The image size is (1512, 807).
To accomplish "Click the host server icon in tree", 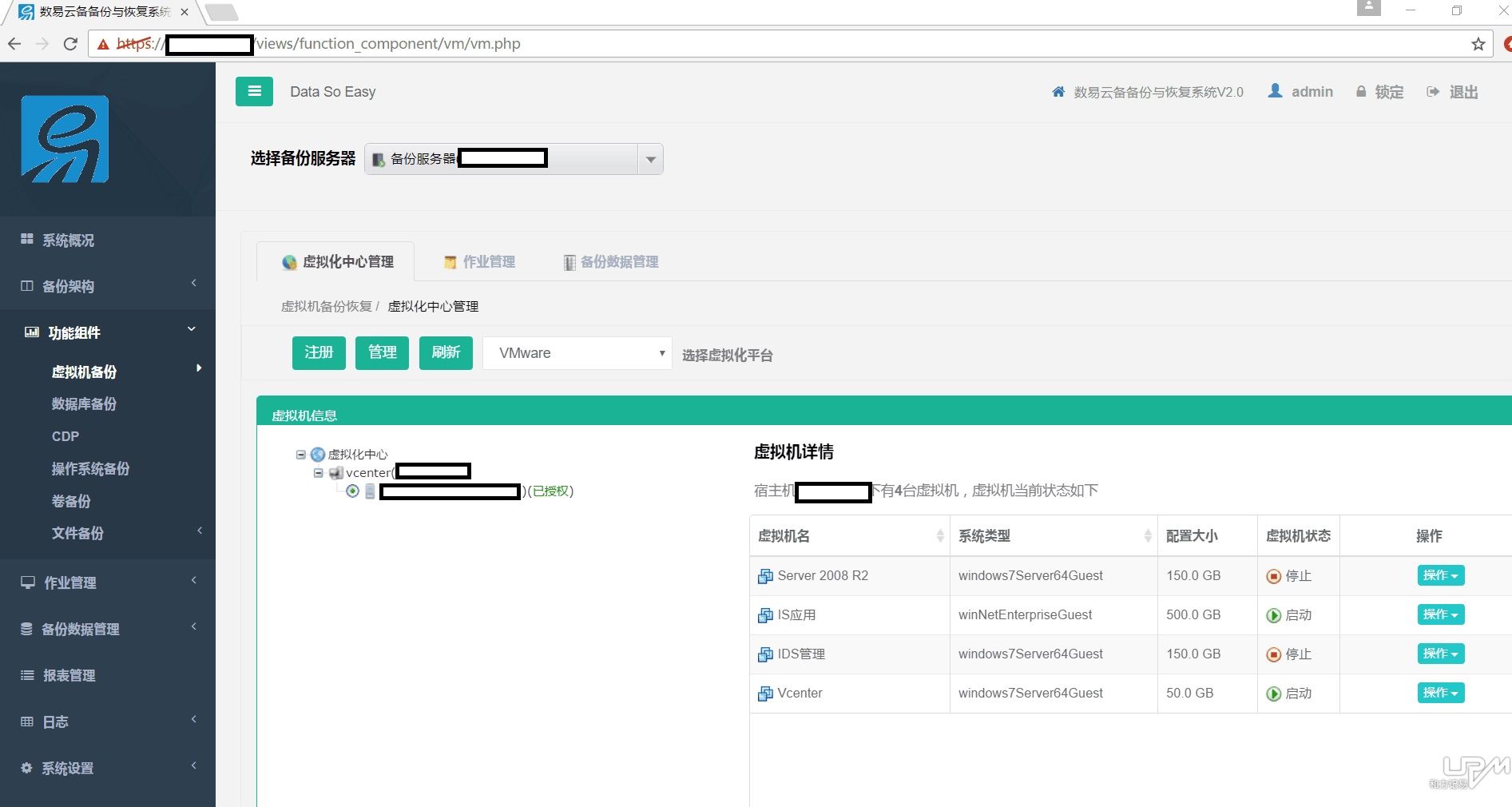I will pyautogui.click(x=370, y=491).
